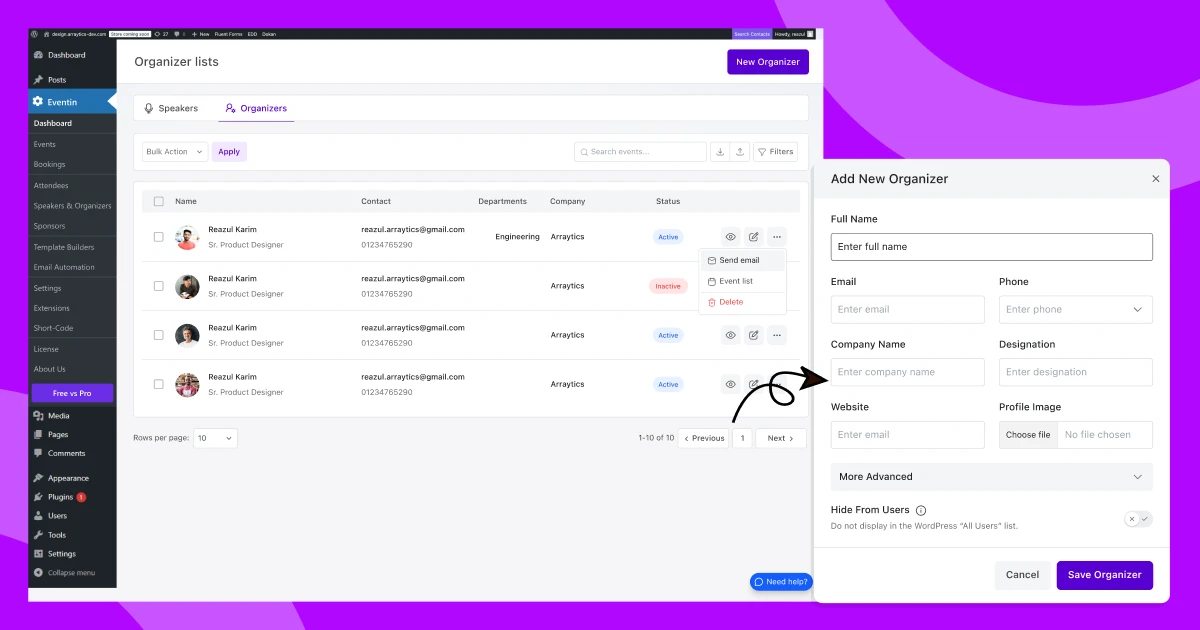Expand the More Advanced section
The height and width of the screenshot is (630, 1200).
click(991, 477)
